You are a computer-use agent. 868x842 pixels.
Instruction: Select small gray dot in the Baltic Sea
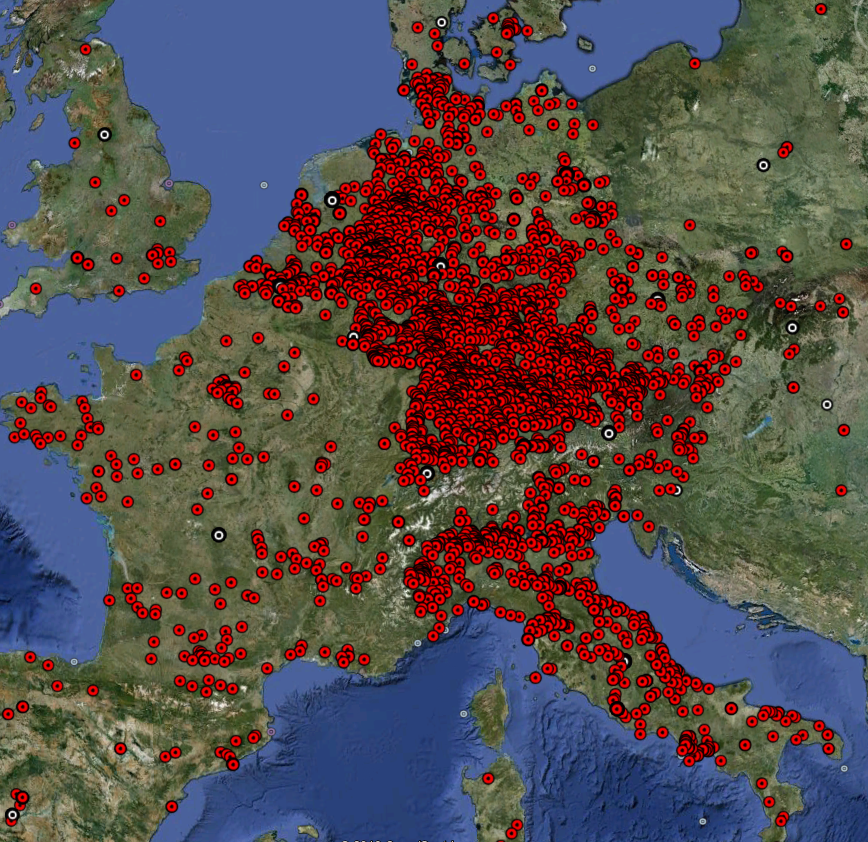click(592, 69)
